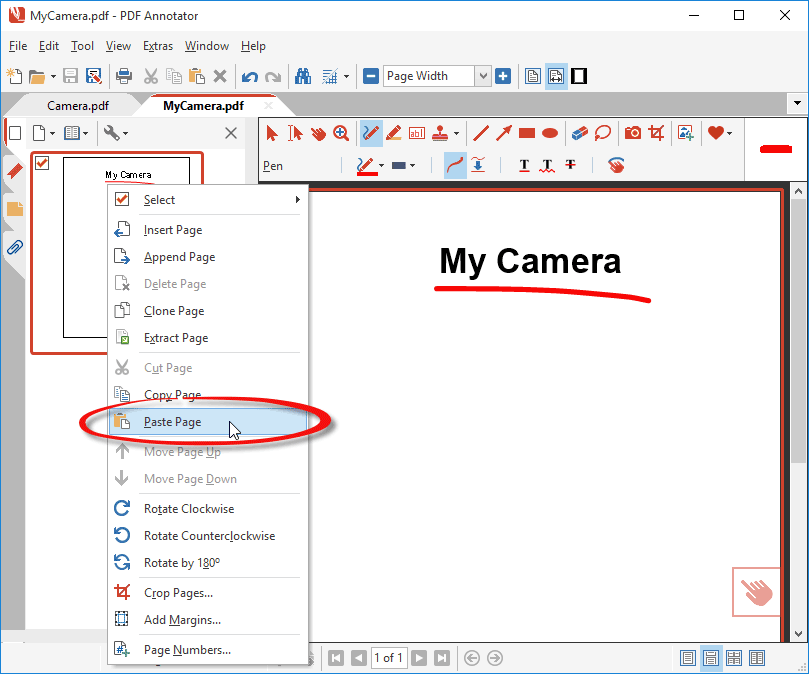
Task: Toggle the side-by-side pages layout view
Action: (x=757, y=657)
